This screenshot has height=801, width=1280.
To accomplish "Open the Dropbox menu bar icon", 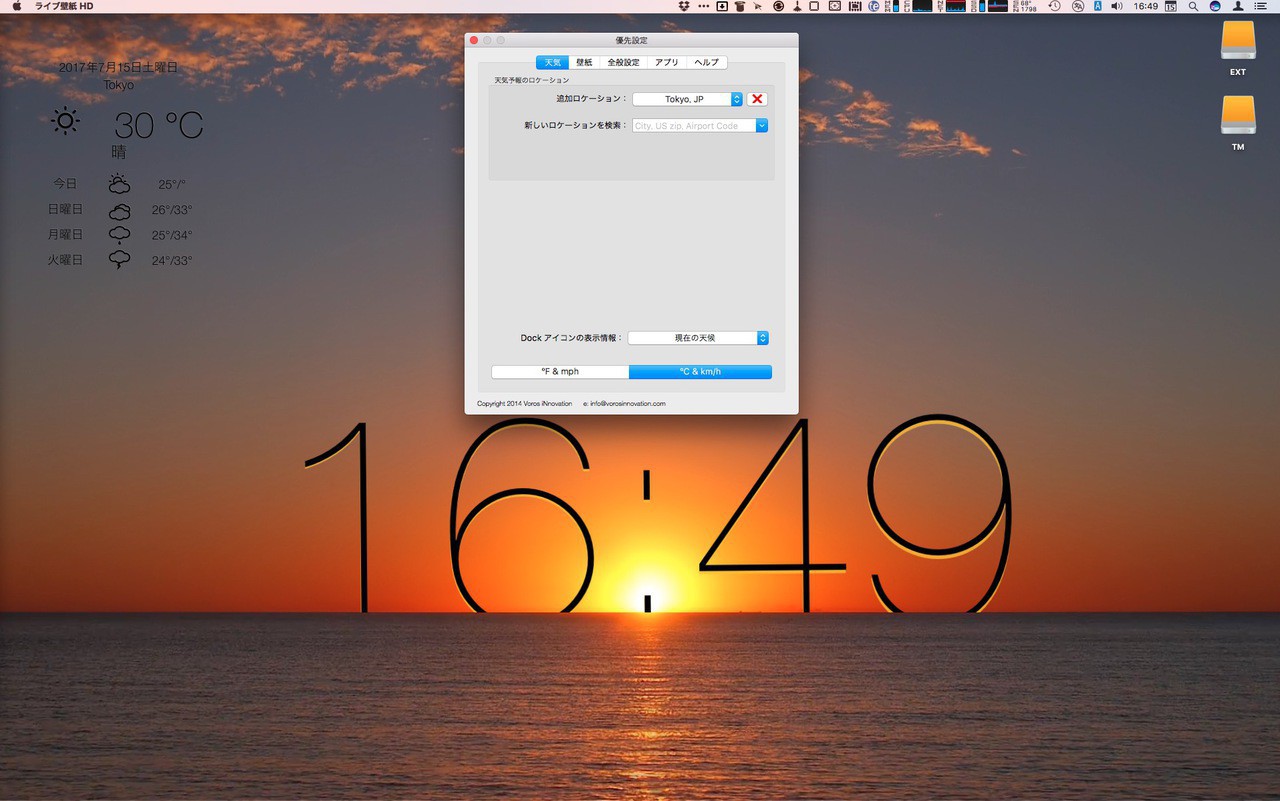I will (x=686, y=6).
